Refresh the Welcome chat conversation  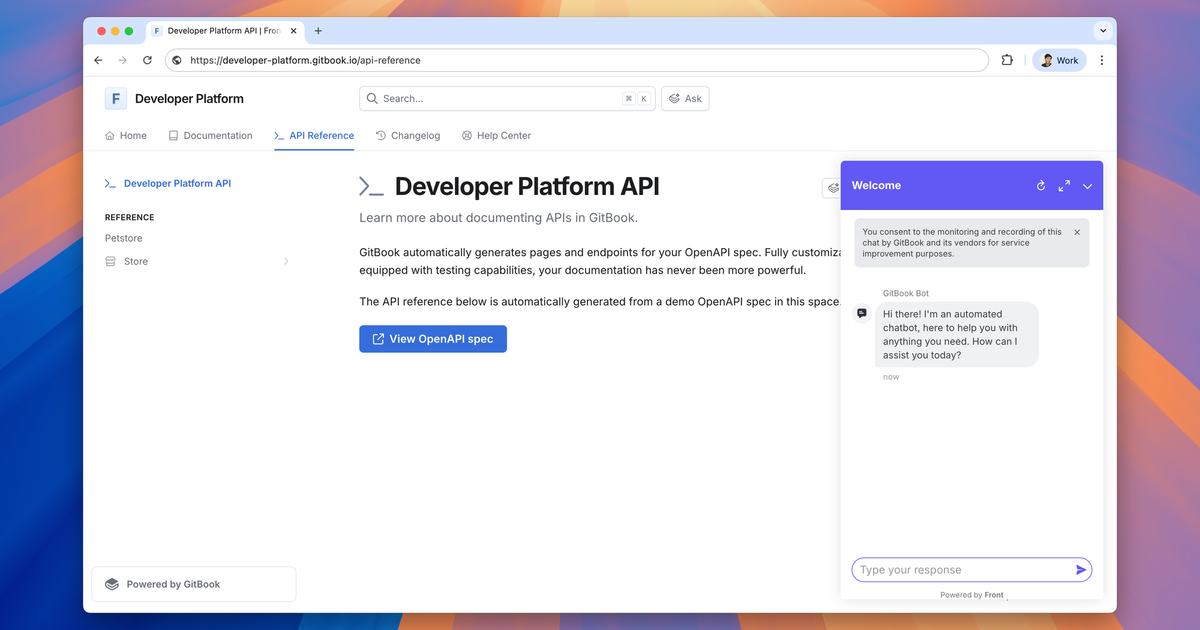click(x=1041, y=185)
